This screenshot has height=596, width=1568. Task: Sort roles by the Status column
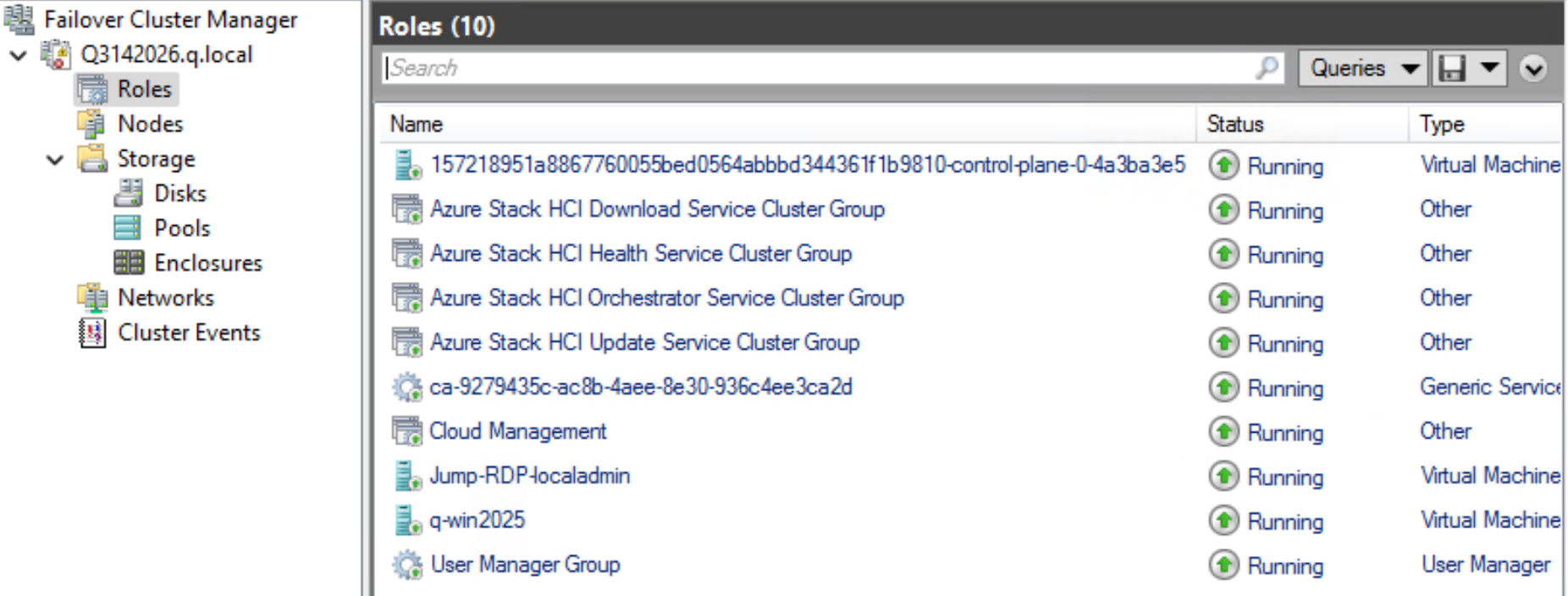tap(1234, 124)
